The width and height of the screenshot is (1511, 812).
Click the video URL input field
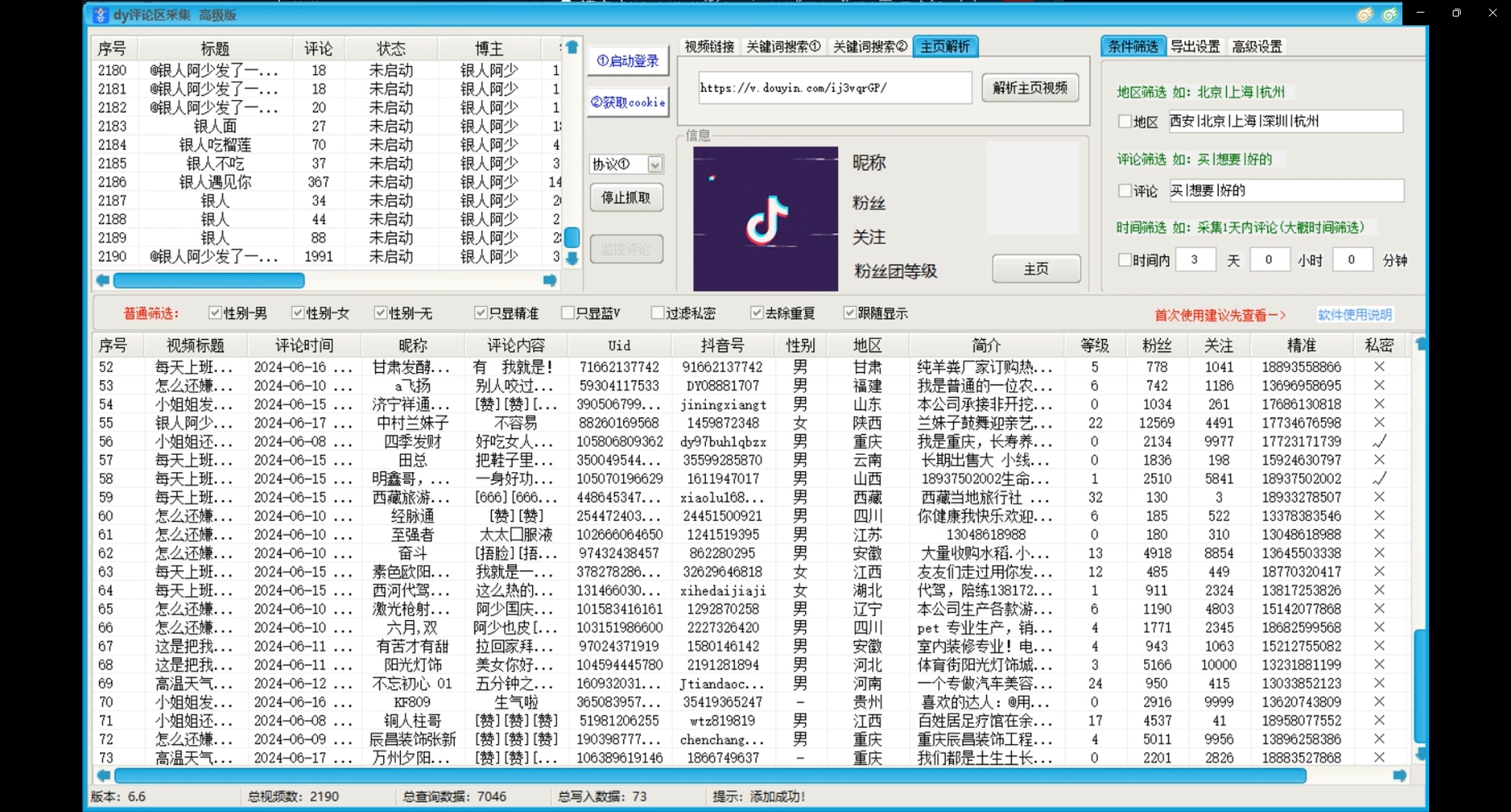pyautogui.click(x=833, y=88)
